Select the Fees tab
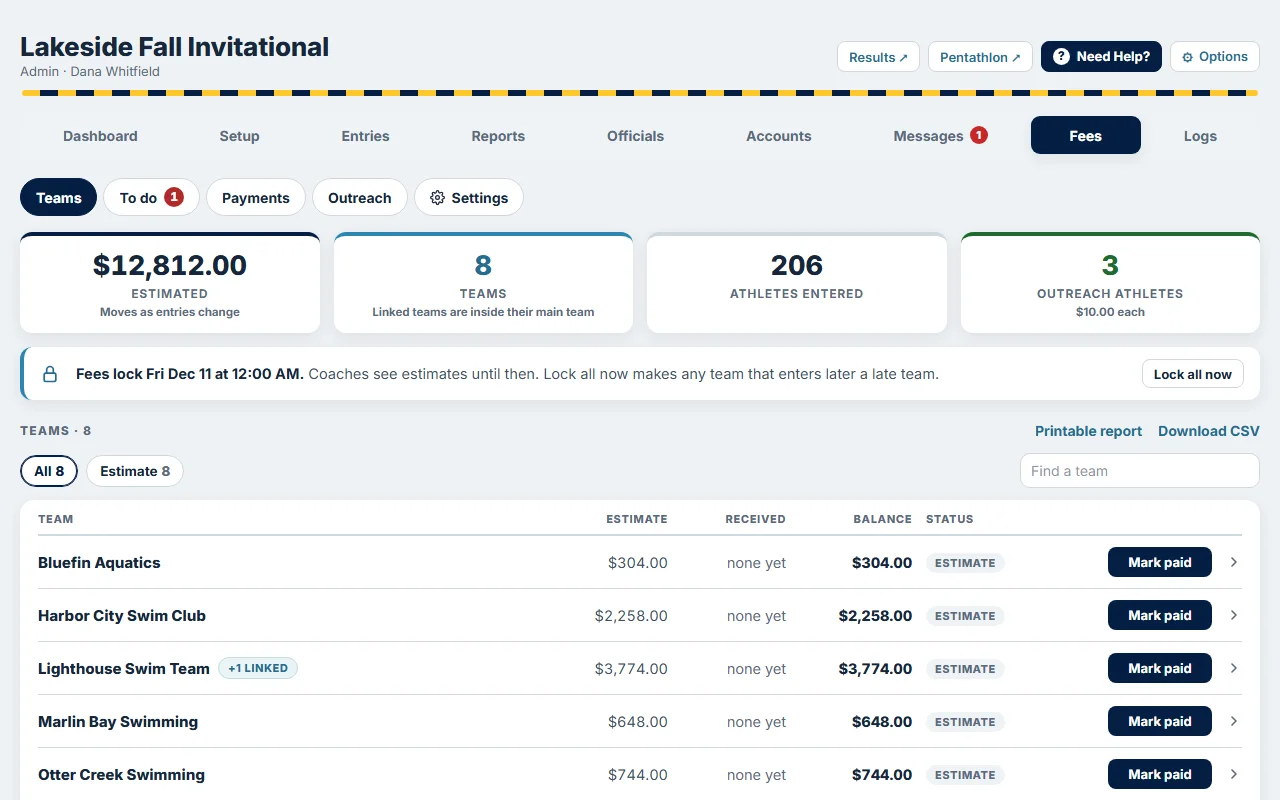This screenshot has height=800, width=1280. tap(1086, 136)
